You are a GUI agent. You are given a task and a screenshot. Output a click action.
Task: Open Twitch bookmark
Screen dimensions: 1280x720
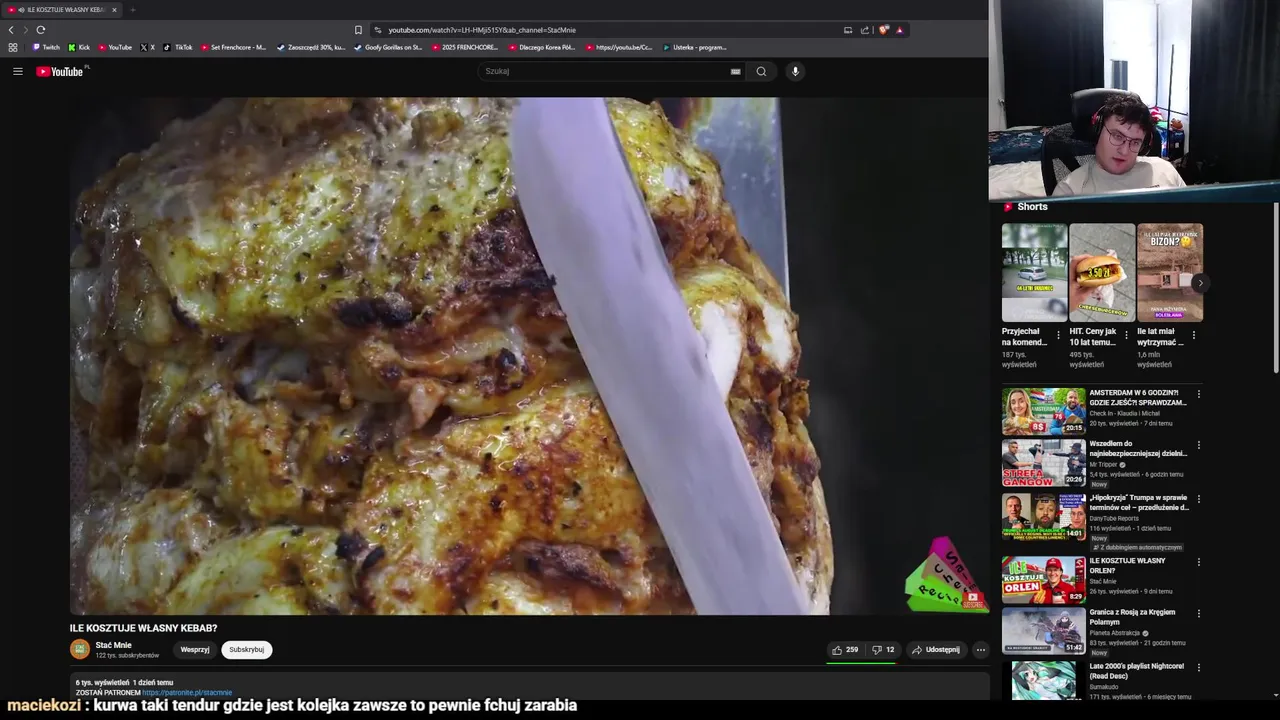(46, 47)
